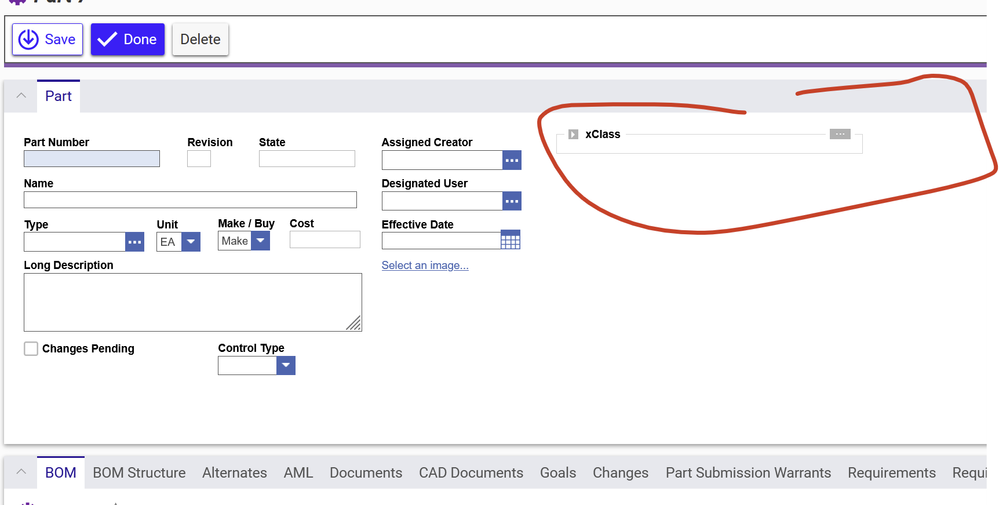Click the Designated User ellipsis picker icon
The height and width of the screenshot is (505, 999).
click(512, 201)
